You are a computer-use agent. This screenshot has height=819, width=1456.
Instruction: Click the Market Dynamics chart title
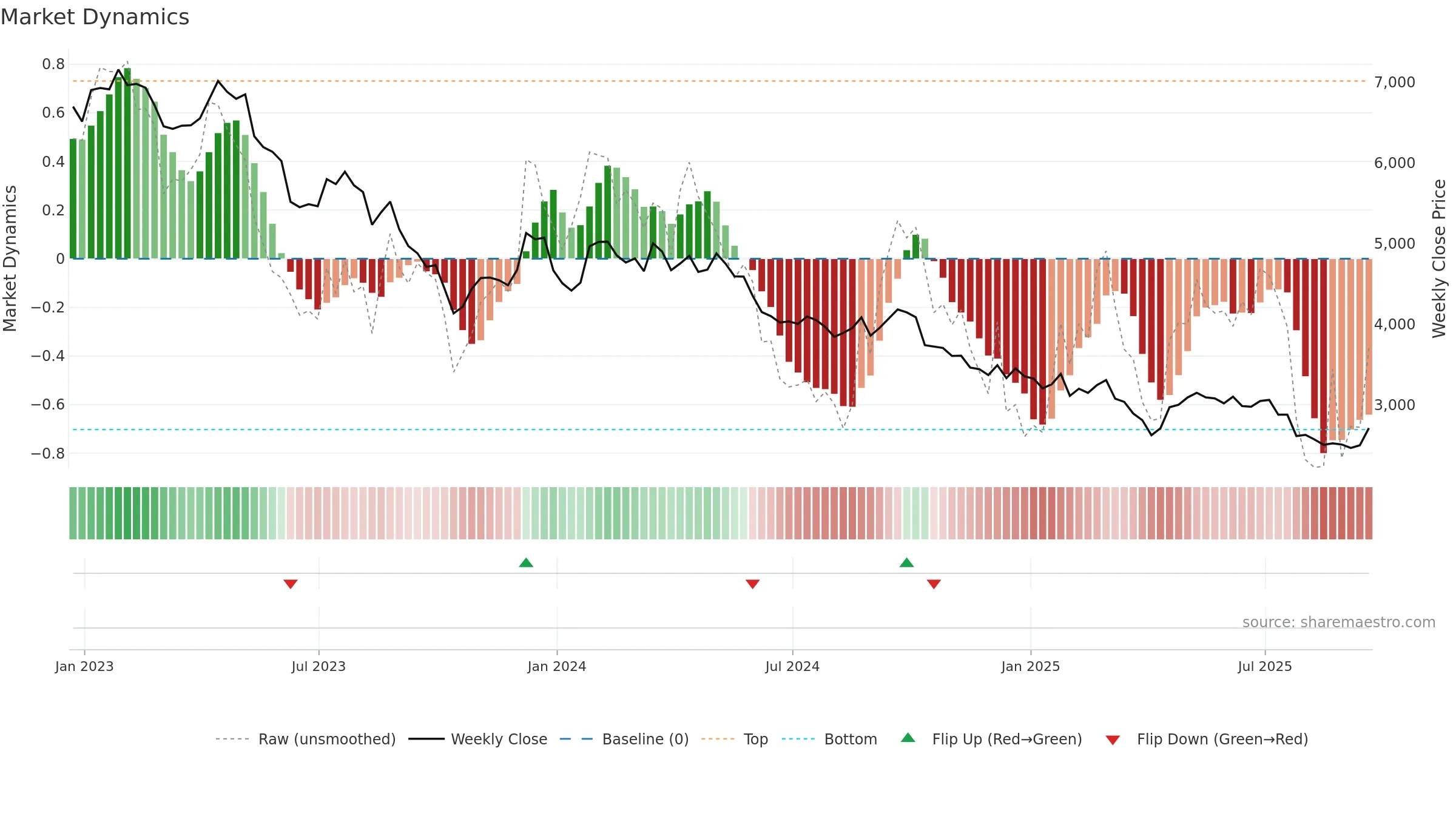[x=95, y=17]
